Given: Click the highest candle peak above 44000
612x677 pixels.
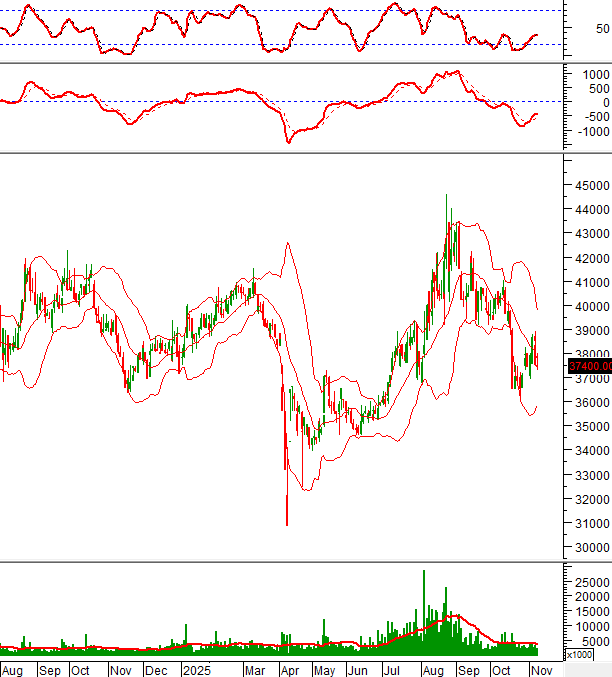Looking at the screenshot, I should [x=446, y=197].
